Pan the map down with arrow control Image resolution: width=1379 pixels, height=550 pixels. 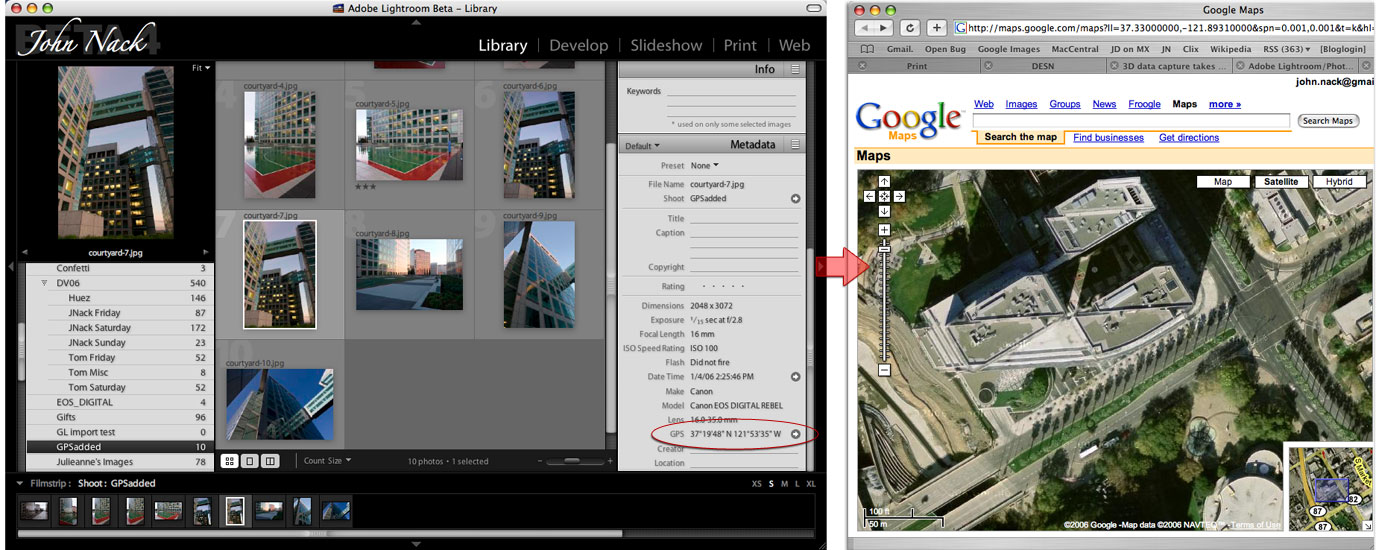[884, 211]
